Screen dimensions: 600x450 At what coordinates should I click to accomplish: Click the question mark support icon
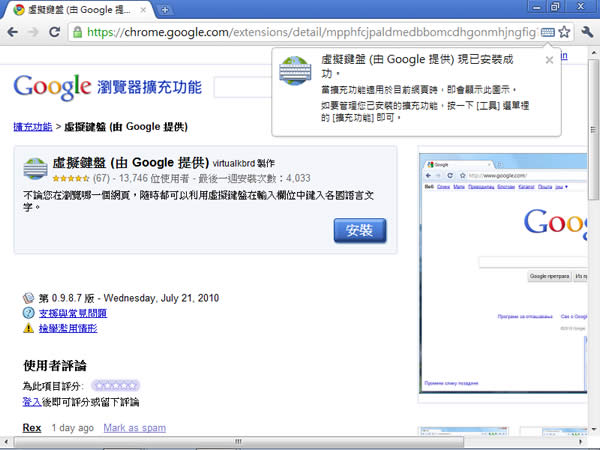[x=28, y=313]
